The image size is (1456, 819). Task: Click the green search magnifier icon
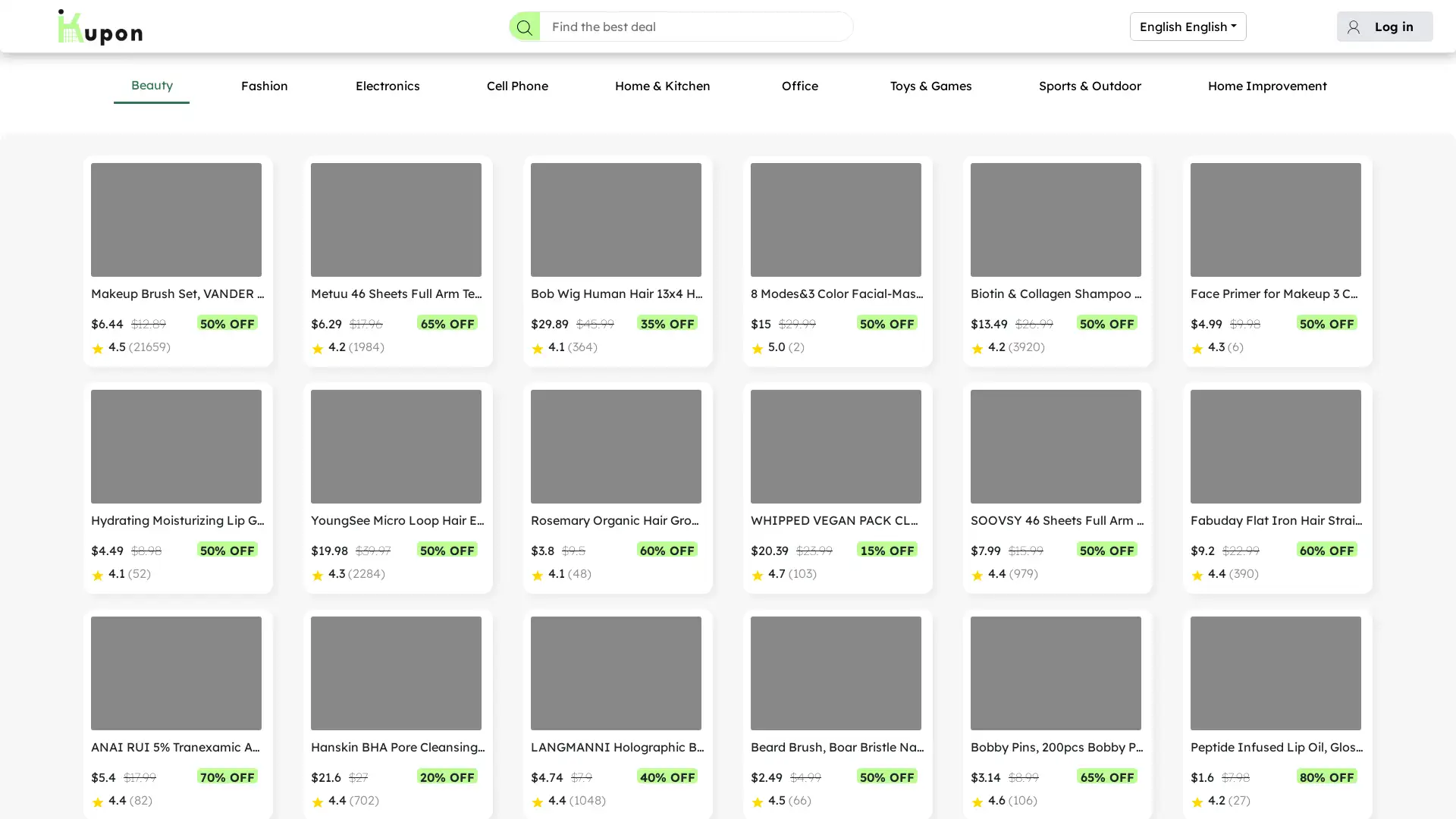pyautogui.click(x=524, y=27)
